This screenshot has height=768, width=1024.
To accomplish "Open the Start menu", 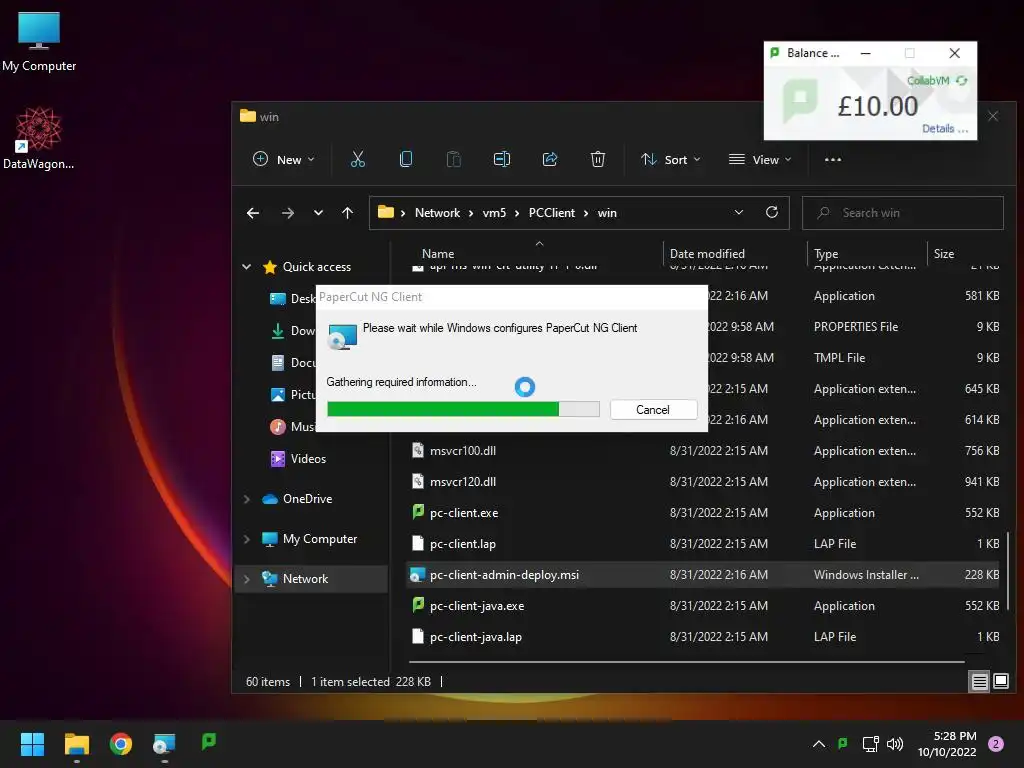I will (x=32, y=744).
